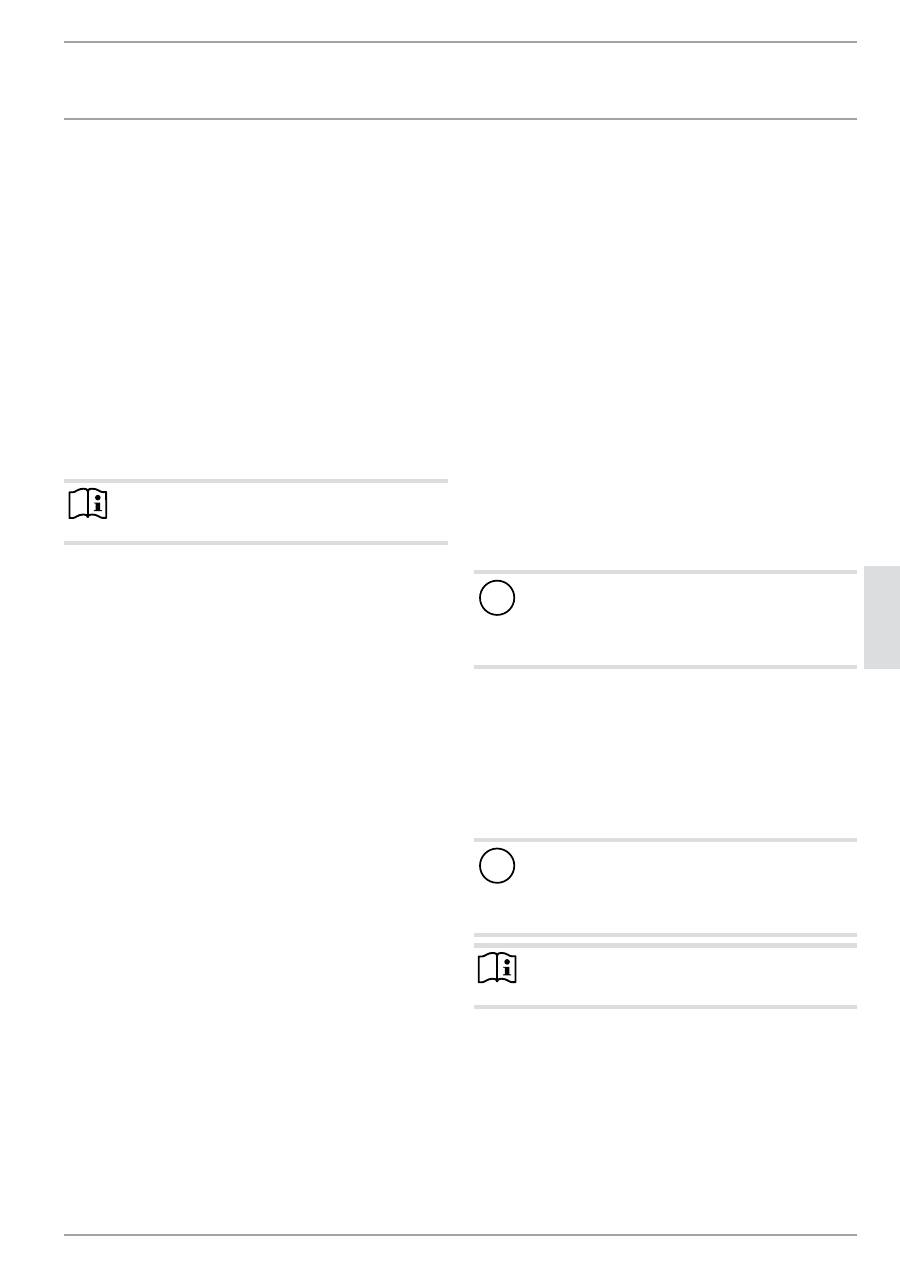Click the upper empty circle symbol
Image resolution: width=900 pixels, height=1273 pixels.
pyautogui.click(x=497, y=597)
